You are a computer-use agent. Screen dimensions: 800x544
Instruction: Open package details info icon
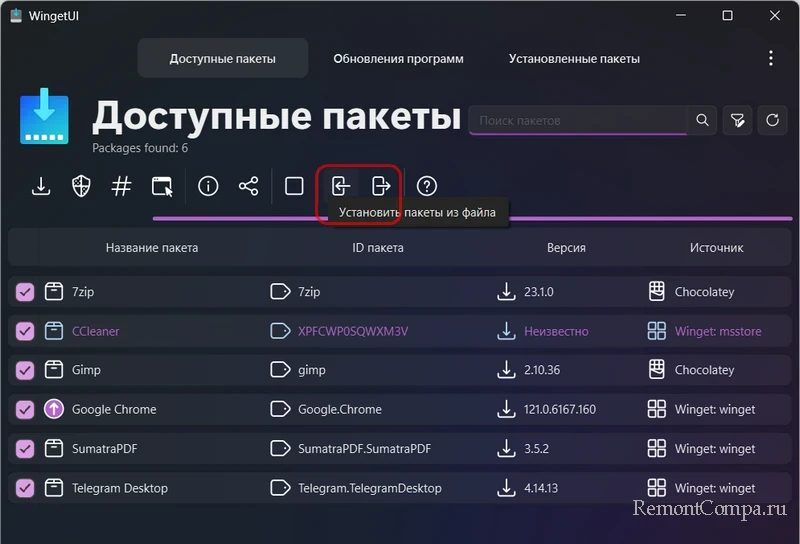tap(208, 186)
